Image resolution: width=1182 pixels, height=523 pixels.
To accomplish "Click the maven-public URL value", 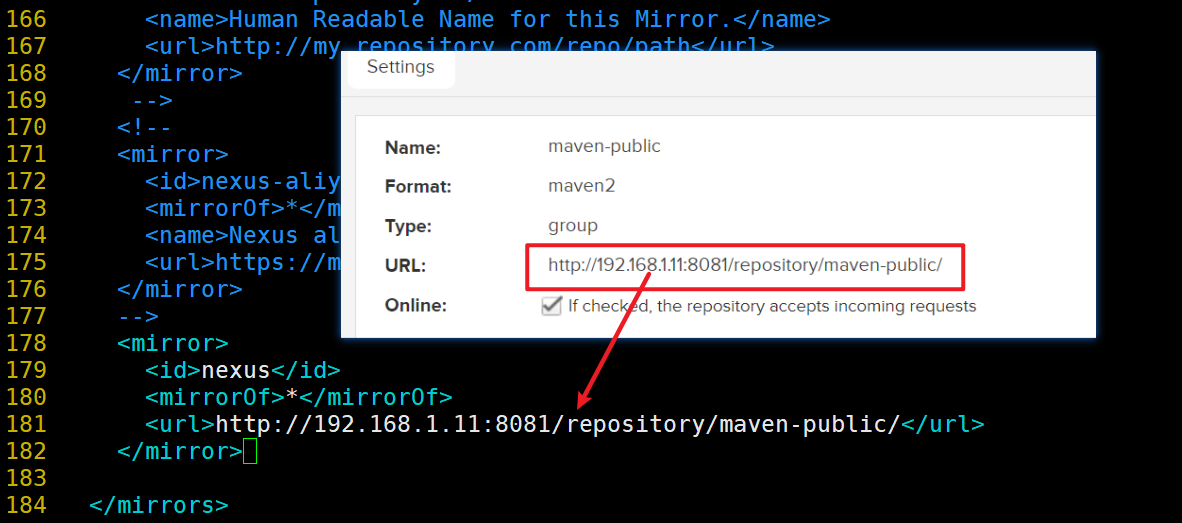I will point(745,266).
